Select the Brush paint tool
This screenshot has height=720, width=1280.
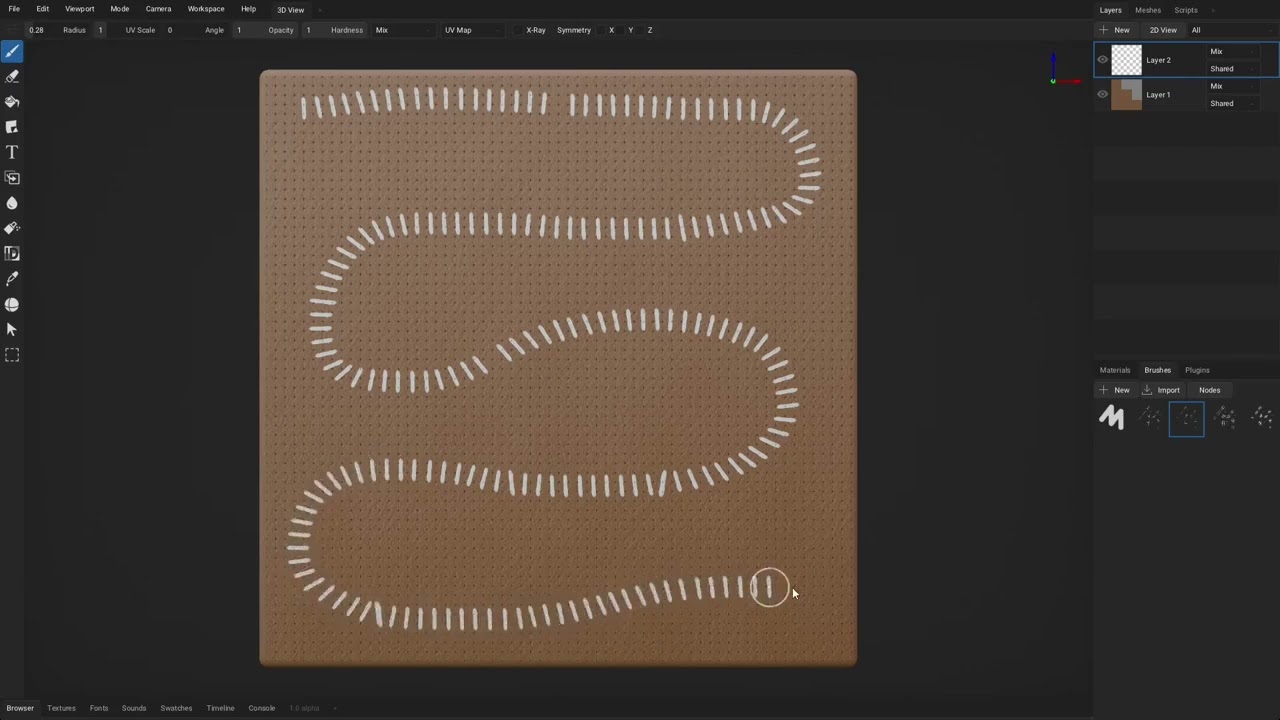12,51
